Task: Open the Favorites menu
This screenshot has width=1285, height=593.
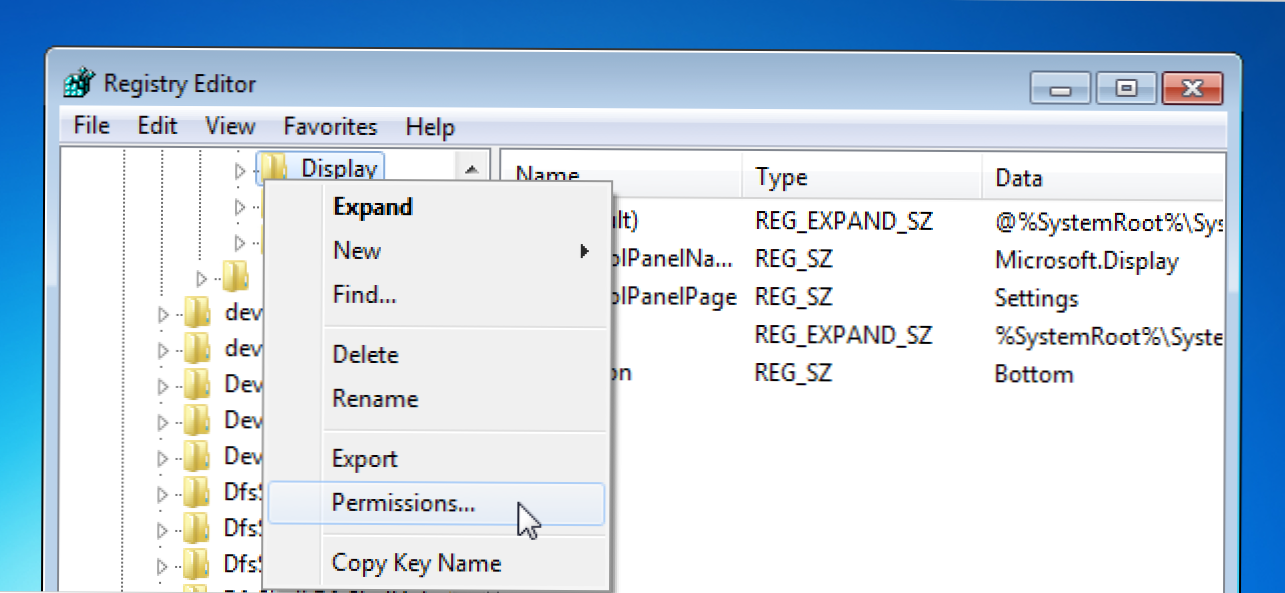Action: 330,126
